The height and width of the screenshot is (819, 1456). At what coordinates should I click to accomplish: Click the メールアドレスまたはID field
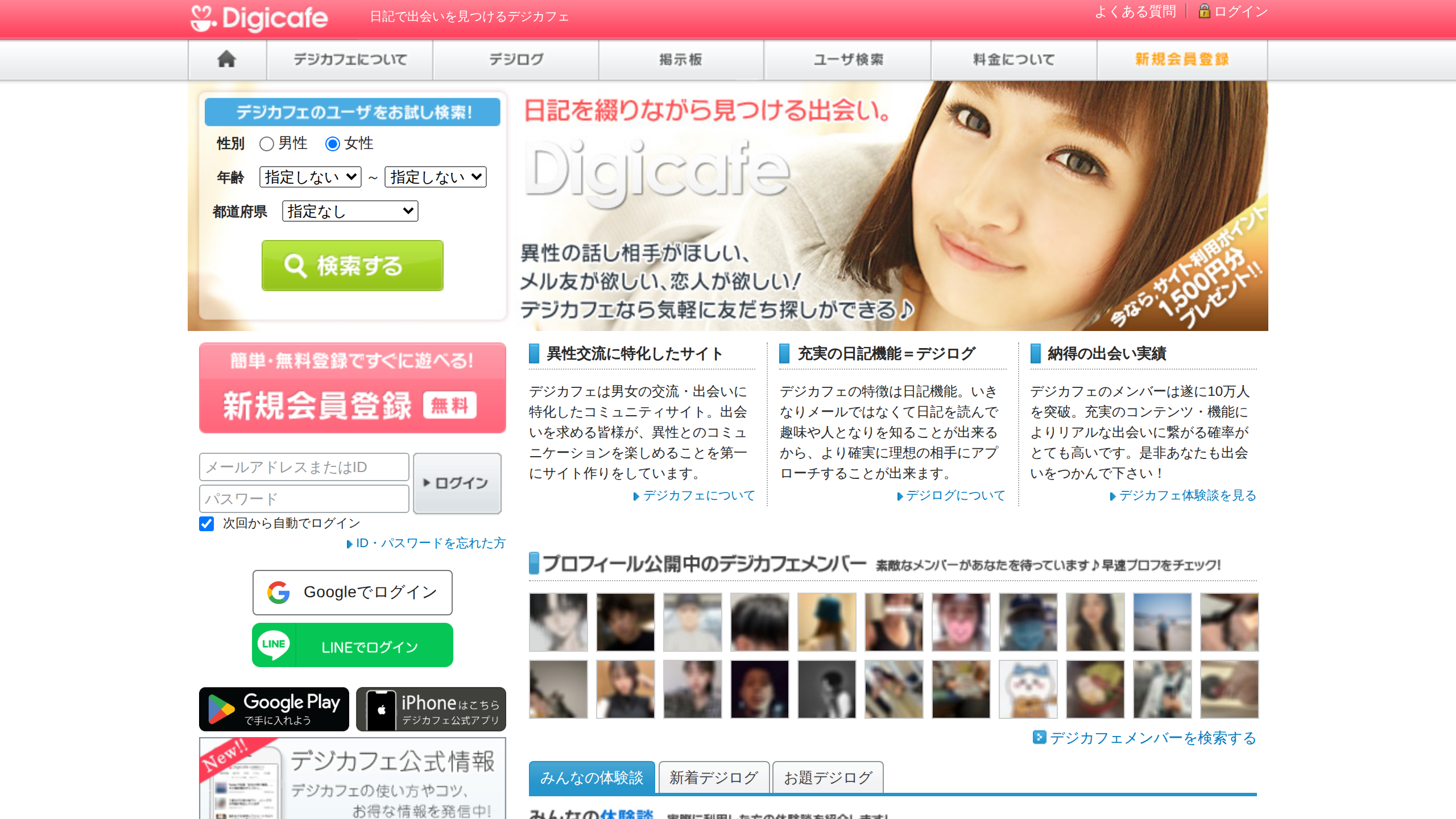point(304,467)
